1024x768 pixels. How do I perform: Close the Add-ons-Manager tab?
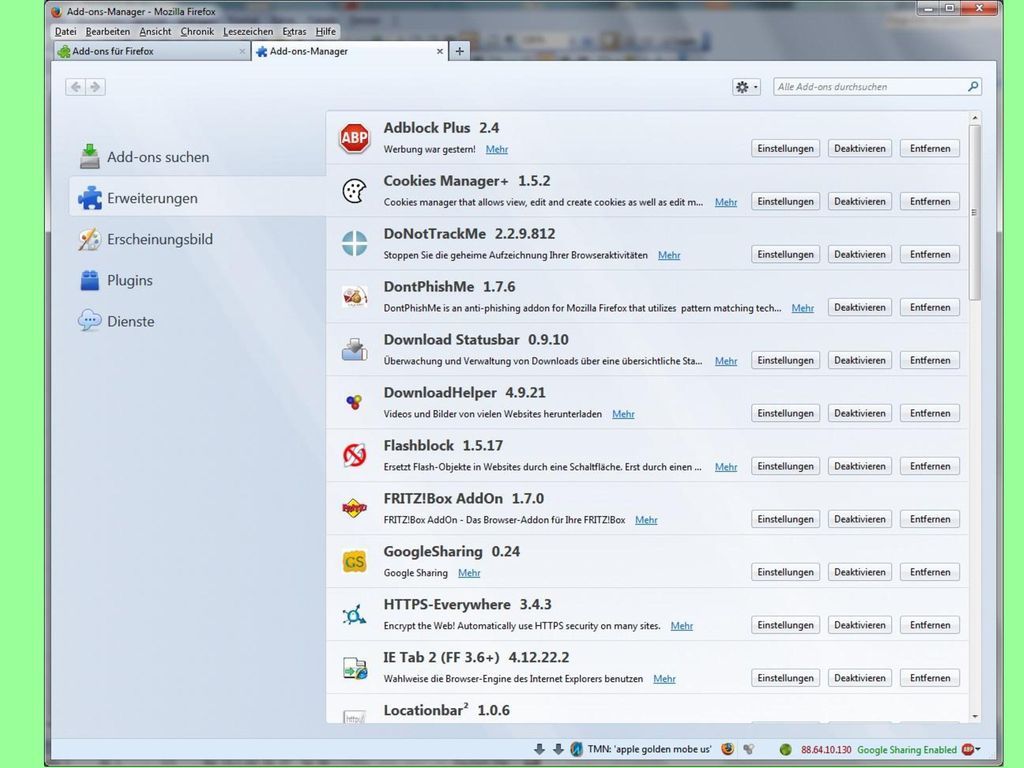(x=440, y=51)
